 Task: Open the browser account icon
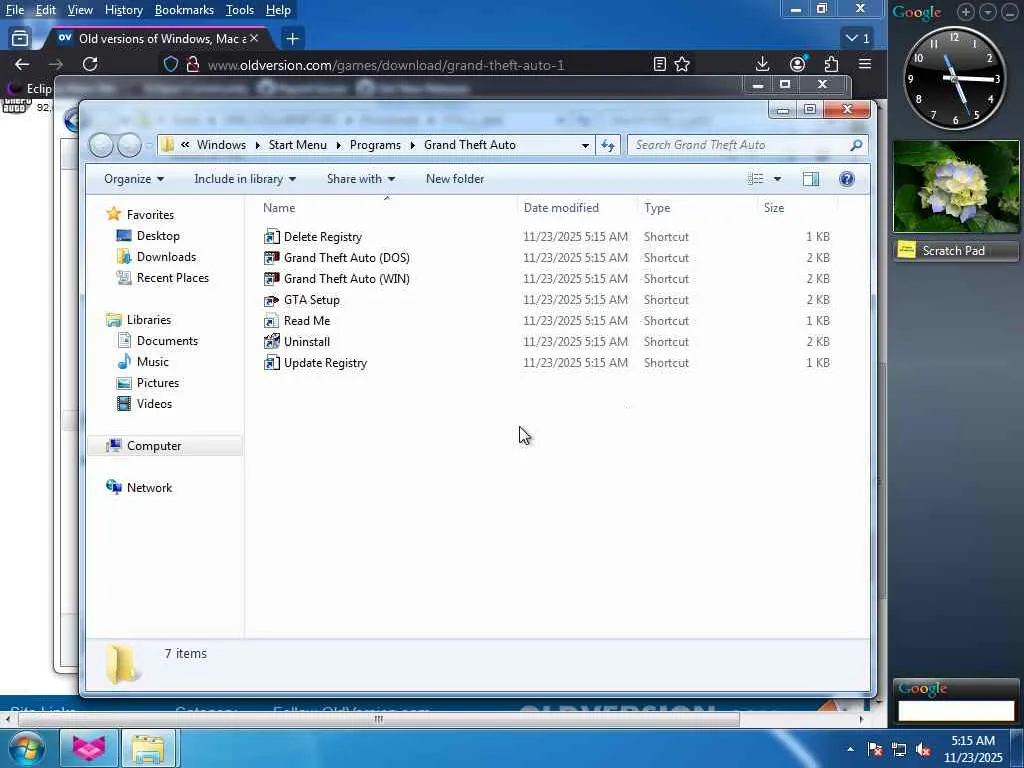tap(797, 64)
